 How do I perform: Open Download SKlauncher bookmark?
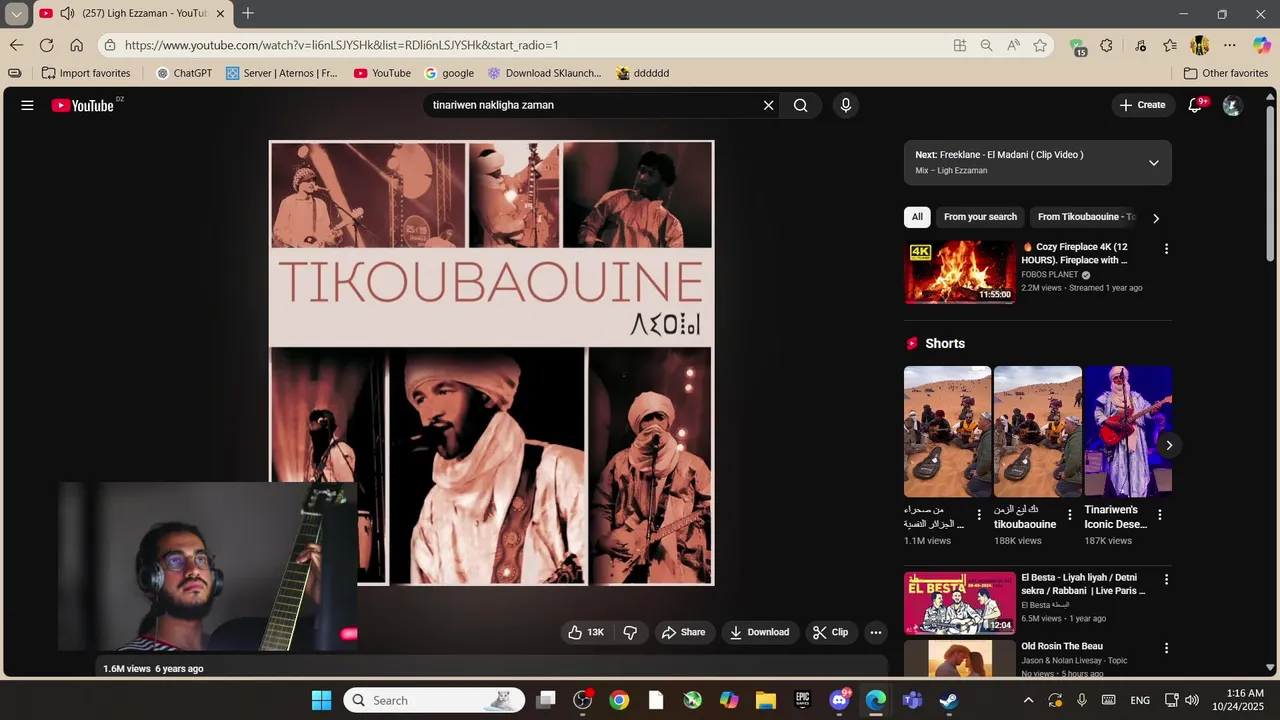(544, 73)
